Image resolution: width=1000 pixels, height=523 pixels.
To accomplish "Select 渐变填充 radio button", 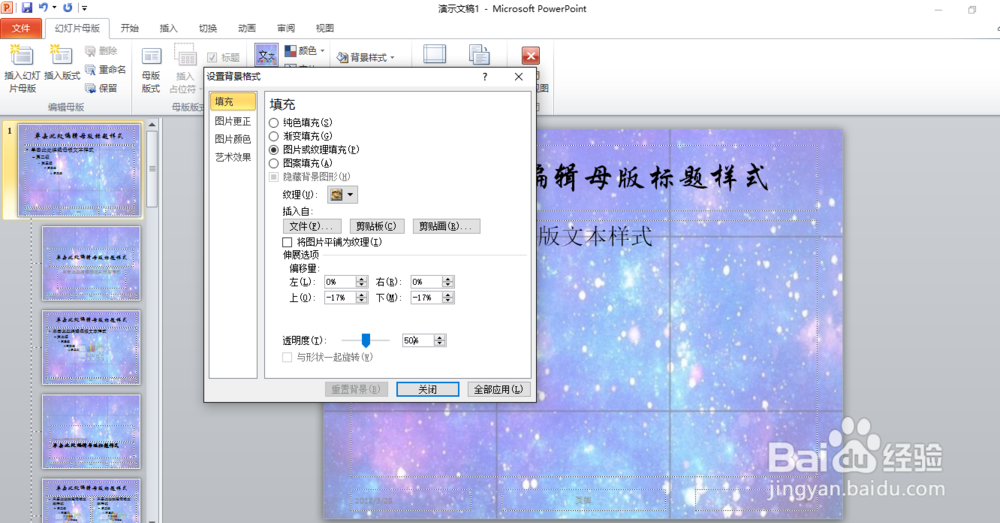I will click(274, 136).
